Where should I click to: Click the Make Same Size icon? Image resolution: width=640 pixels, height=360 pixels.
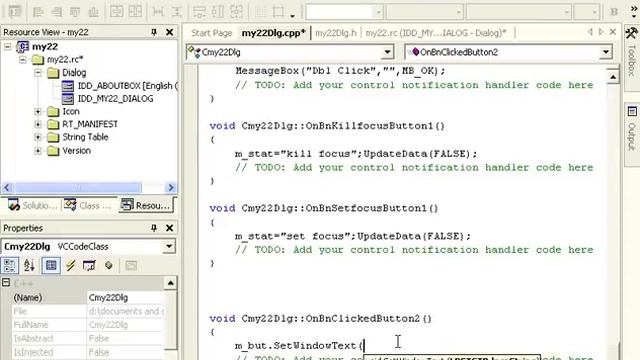pos(236,11)
